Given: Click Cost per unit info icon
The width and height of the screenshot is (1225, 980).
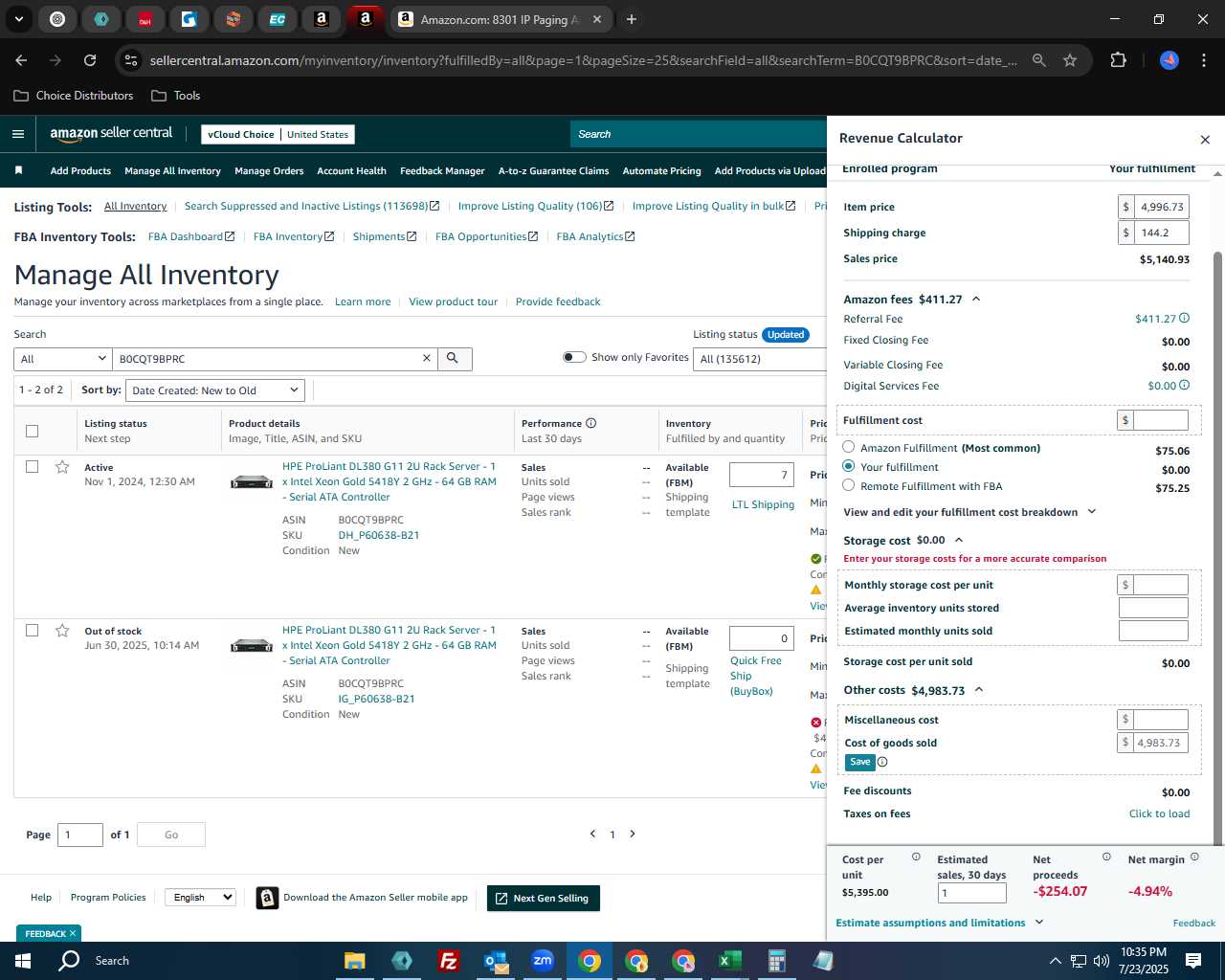Looking at the screenshot, I should tap(916, 857).
